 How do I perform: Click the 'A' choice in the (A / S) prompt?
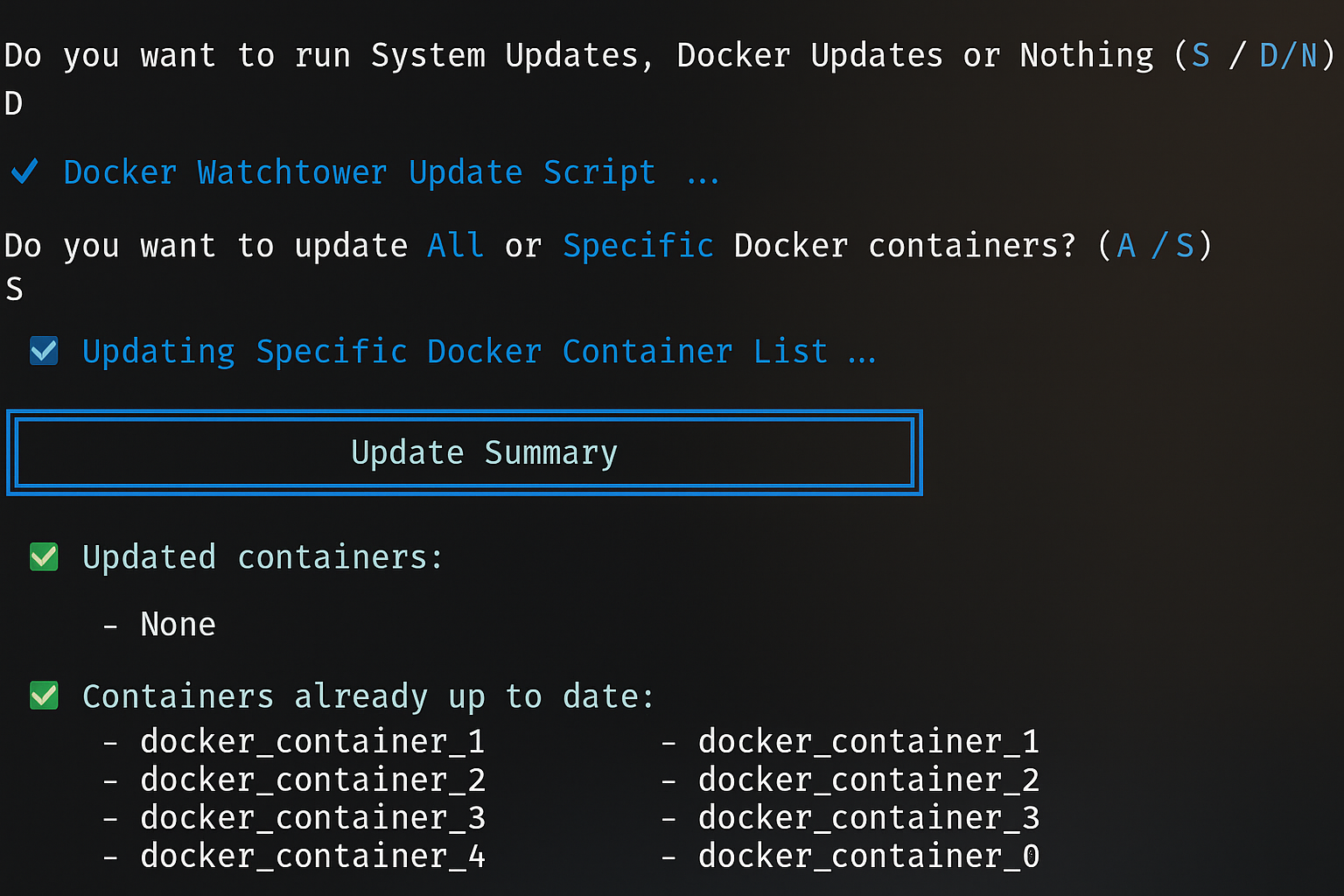pyautogui.click(x=1126, y=245)
